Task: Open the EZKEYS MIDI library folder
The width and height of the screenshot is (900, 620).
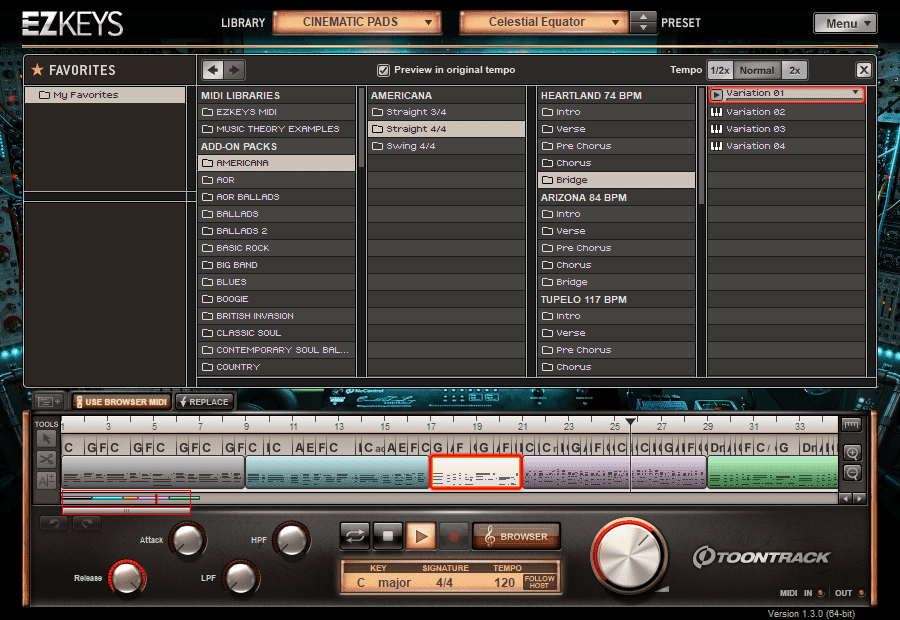Action: [x=277, y=112]
